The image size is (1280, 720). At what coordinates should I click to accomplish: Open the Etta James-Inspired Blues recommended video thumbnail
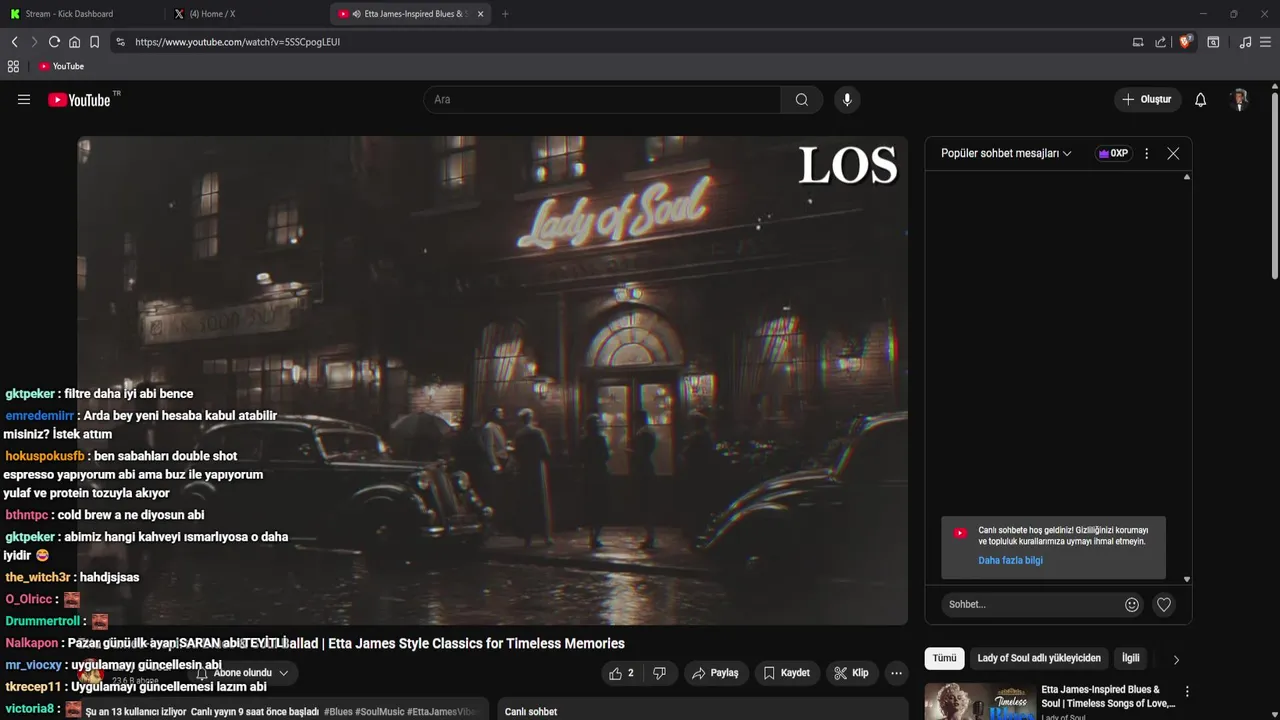click(x=980, y=701)
